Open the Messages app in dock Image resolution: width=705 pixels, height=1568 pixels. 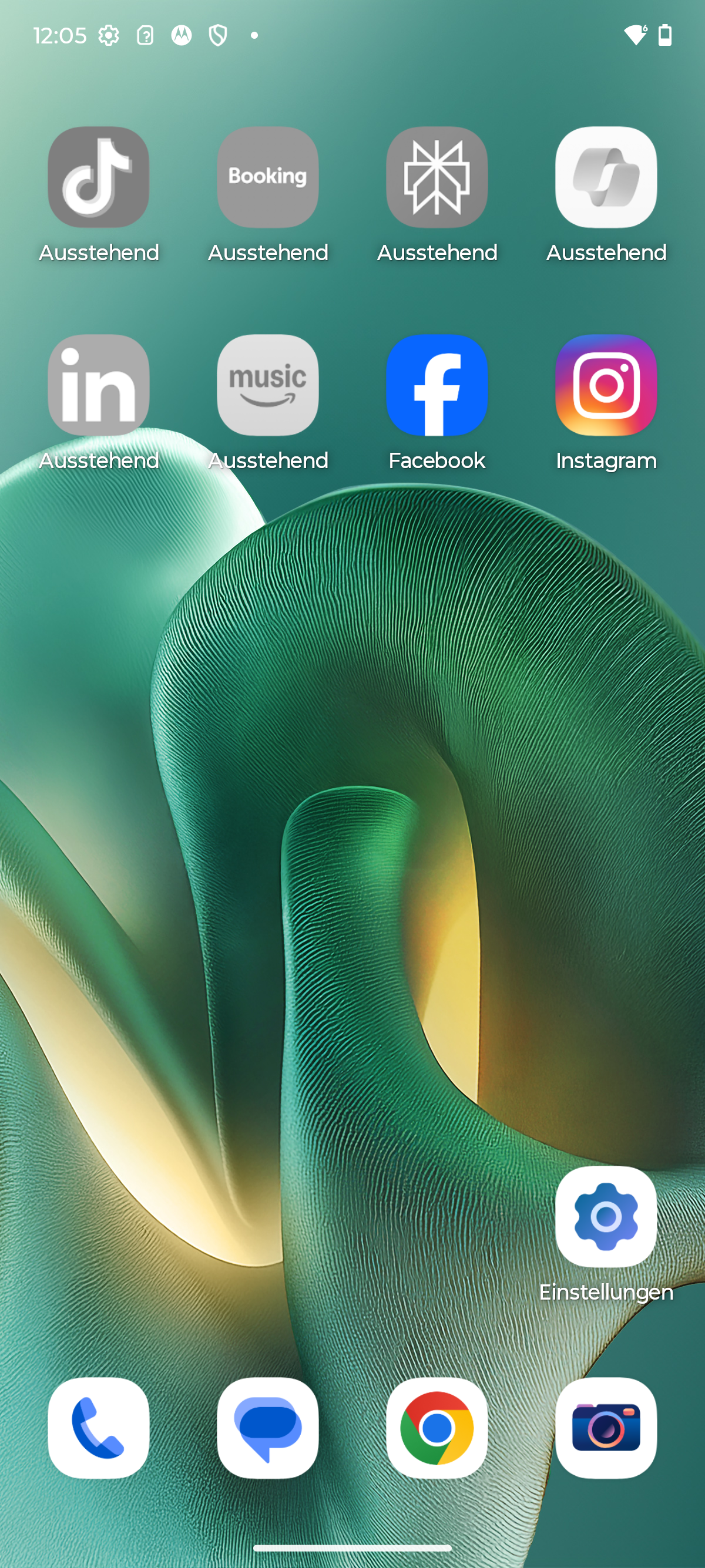click(x=268, y=1428)
